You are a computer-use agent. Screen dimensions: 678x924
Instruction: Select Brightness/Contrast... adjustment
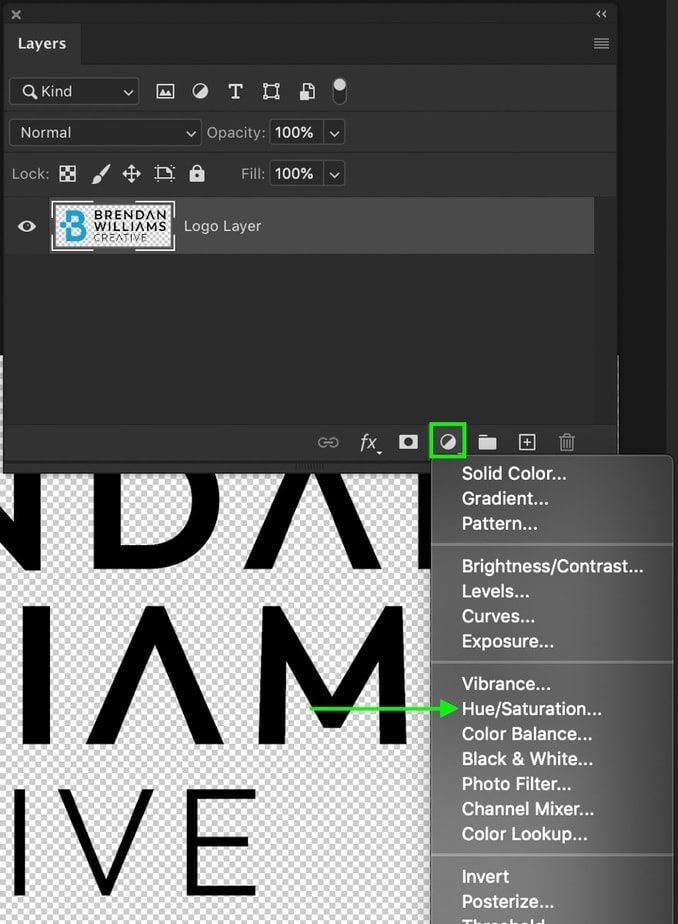552,566
